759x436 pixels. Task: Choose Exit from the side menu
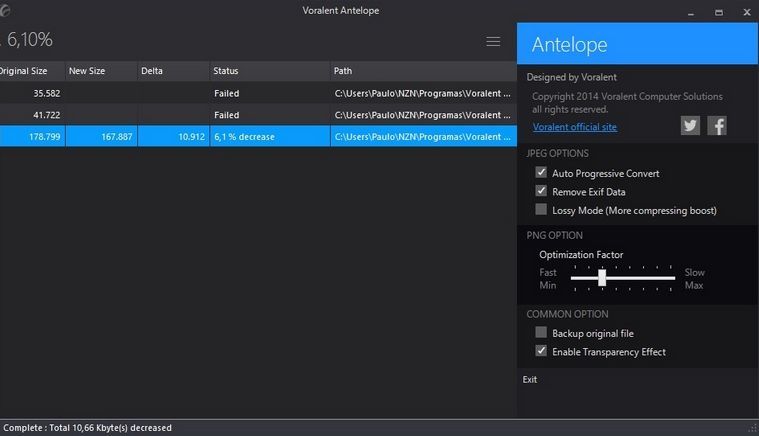530,379
